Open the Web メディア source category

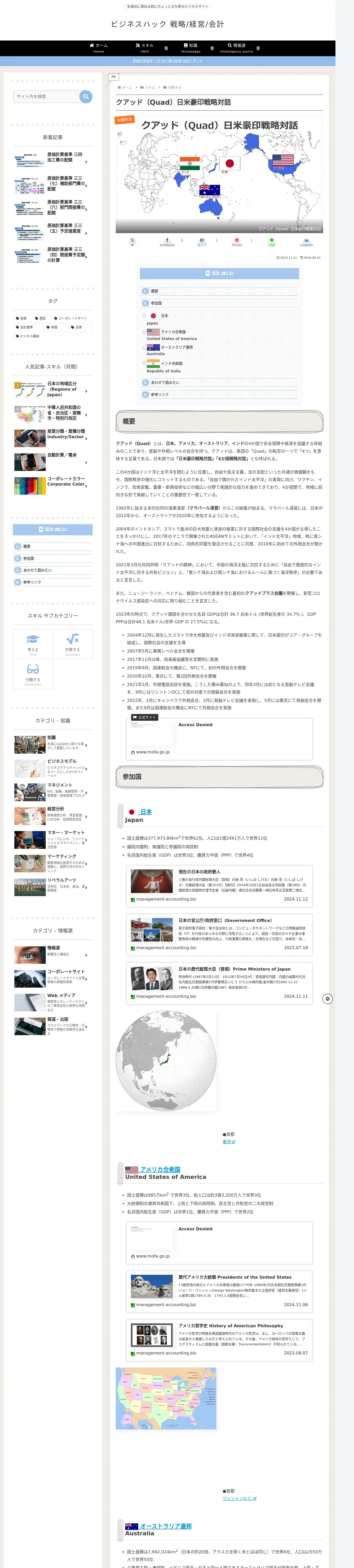pos(53,1002)
